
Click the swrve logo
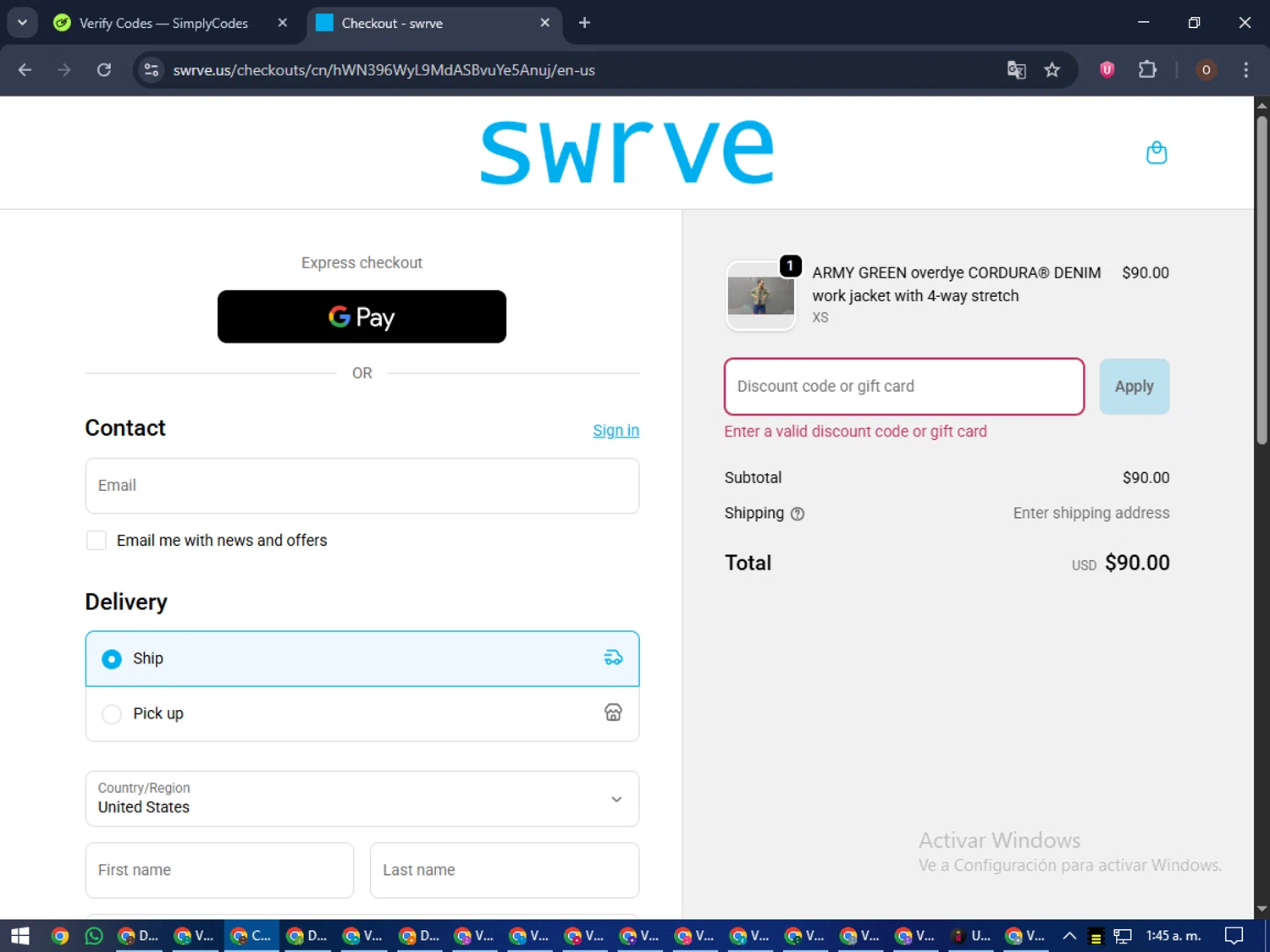[627, 151]
